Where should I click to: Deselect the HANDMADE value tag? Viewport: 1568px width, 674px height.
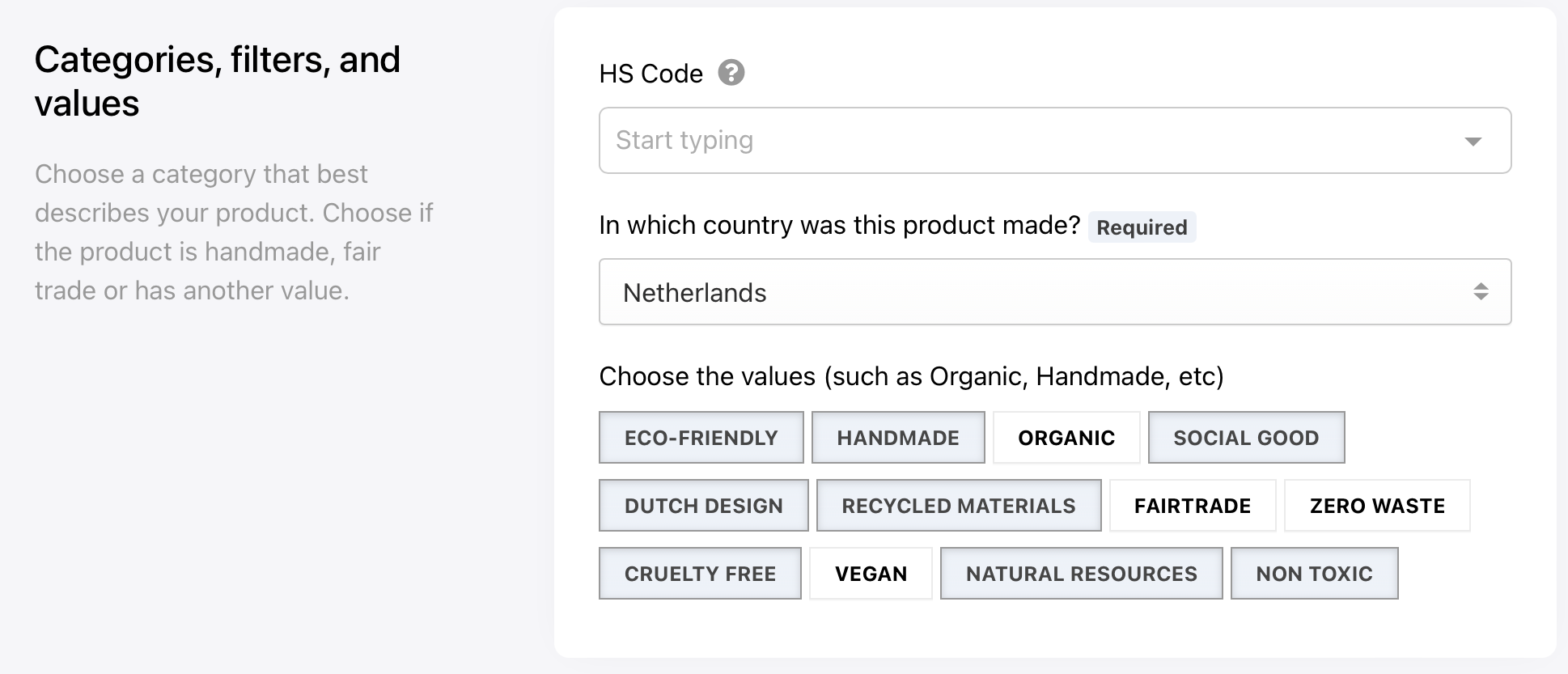(898, 438)
